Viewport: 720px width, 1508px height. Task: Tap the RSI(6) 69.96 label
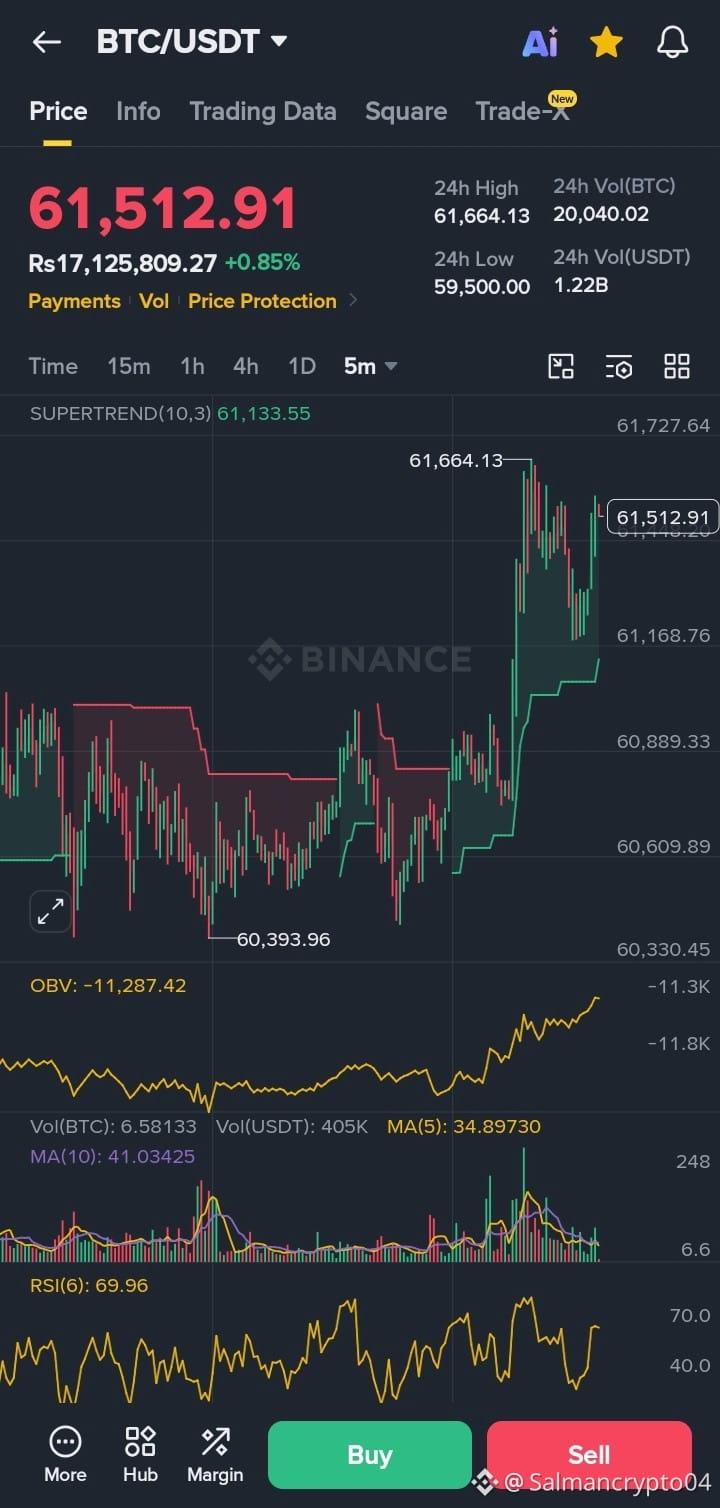pyautogui.click(x=89, y=1285)
